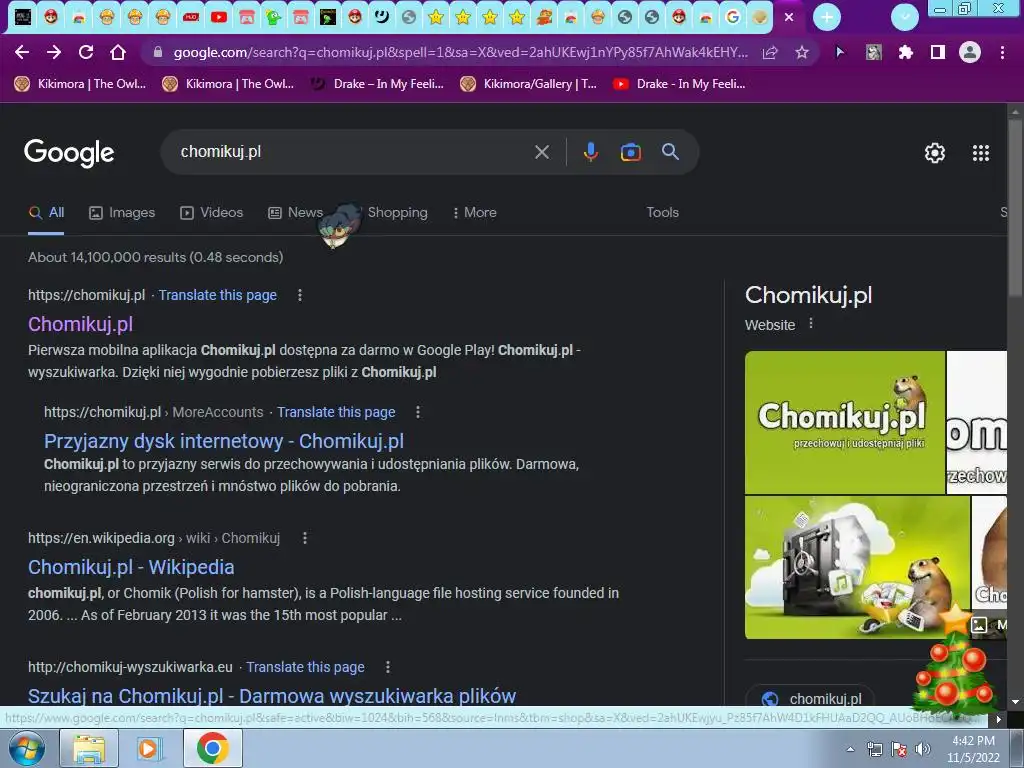Open Chrome from the taskbar
The width and height of the screenshot is (1024, 768).
coord(212,748)
